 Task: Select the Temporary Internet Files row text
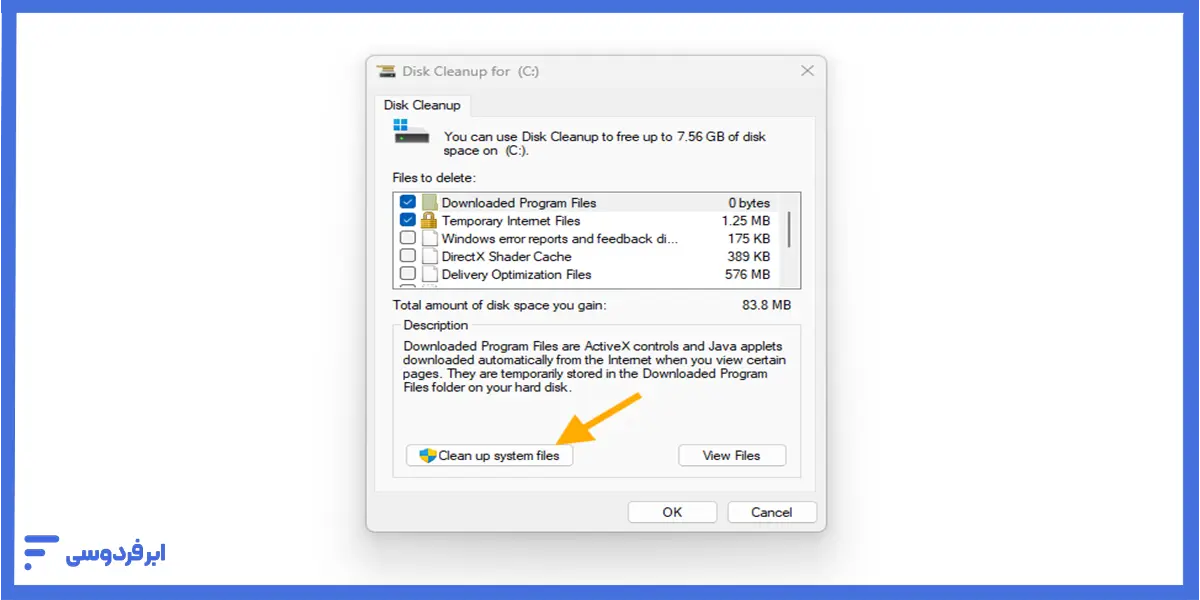pyautogui.click(x=511, y=220)
